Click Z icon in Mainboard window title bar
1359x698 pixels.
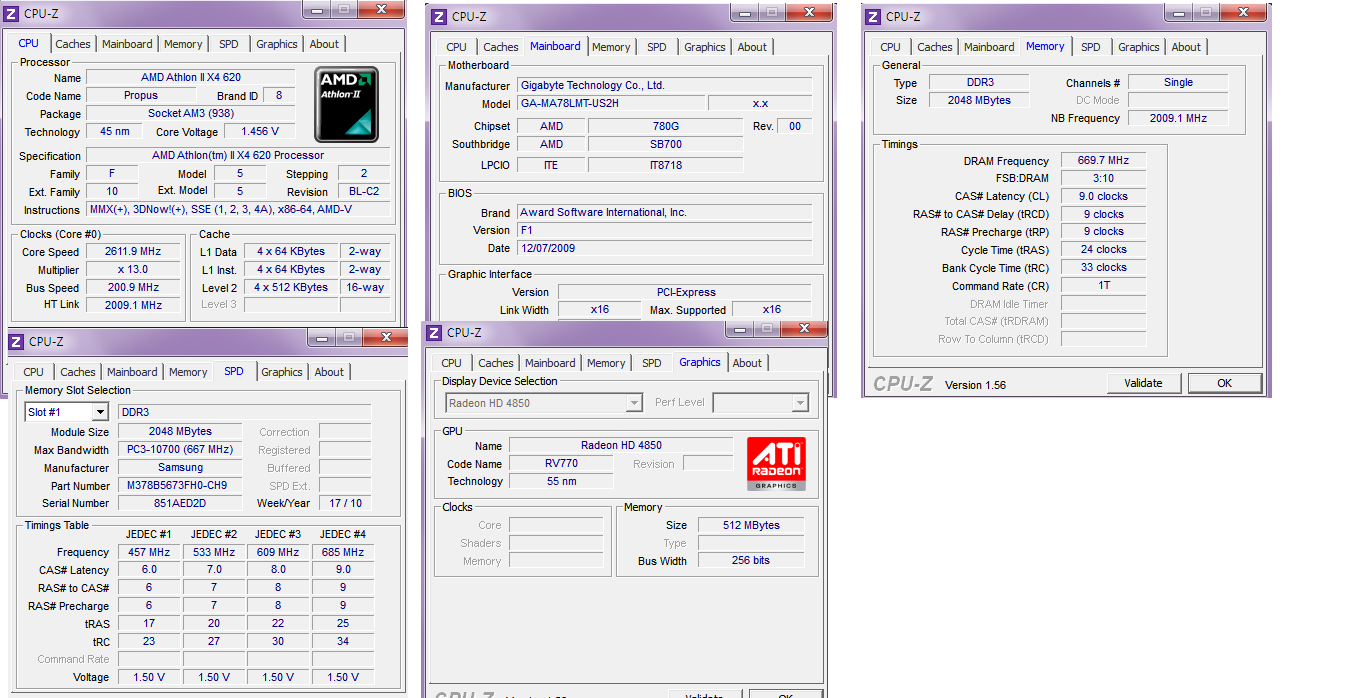(437, 16)
